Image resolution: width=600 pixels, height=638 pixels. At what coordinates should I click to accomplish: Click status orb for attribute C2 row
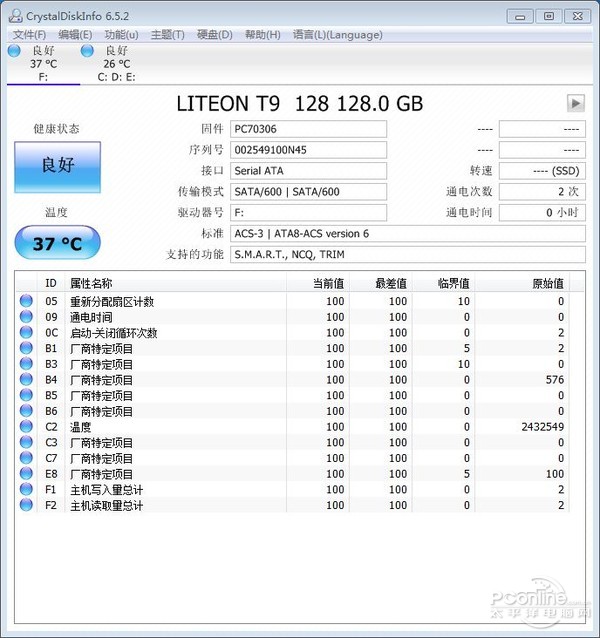pos(26,426)
